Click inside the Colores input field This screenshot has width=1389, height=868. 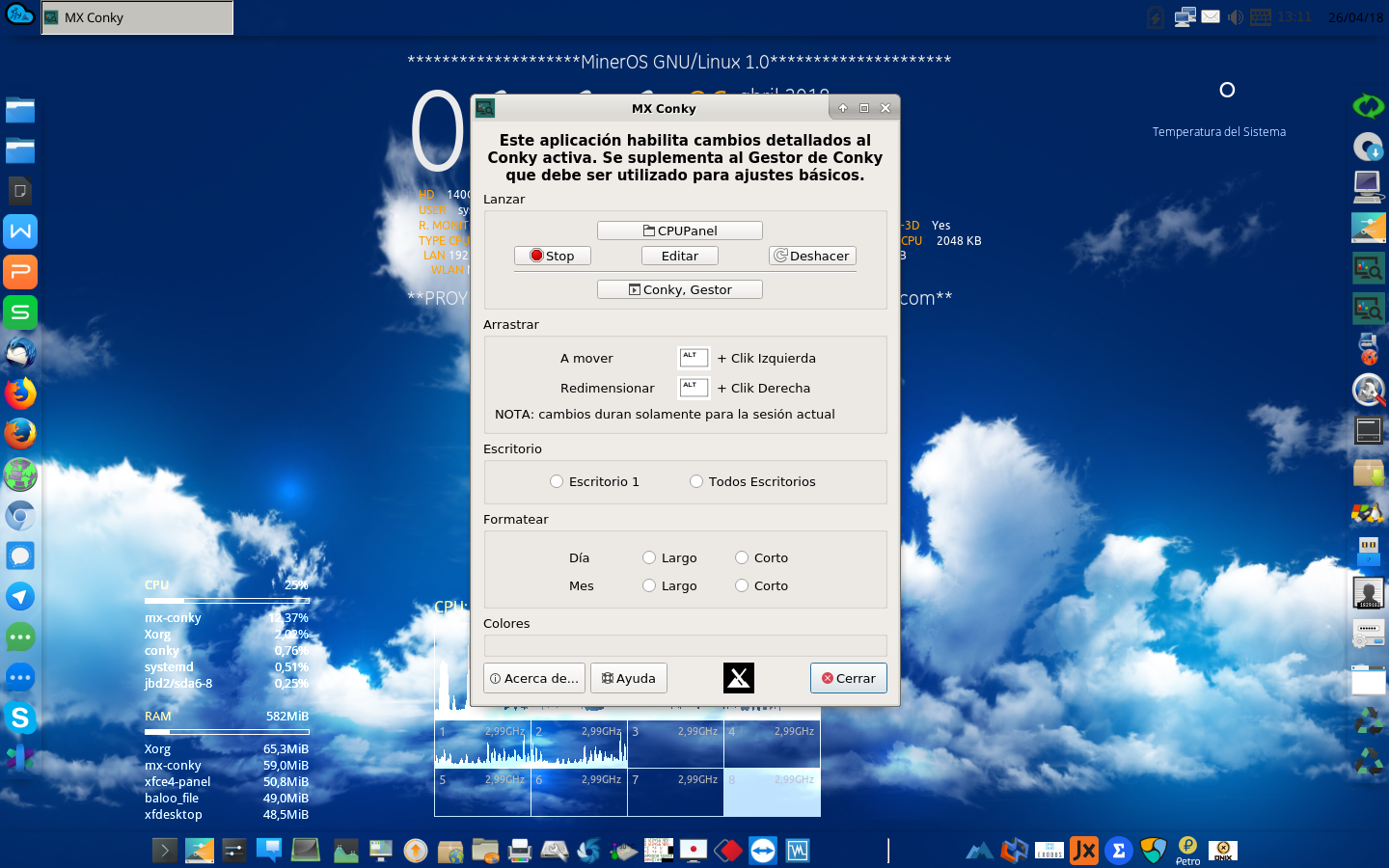coord(685,645)
